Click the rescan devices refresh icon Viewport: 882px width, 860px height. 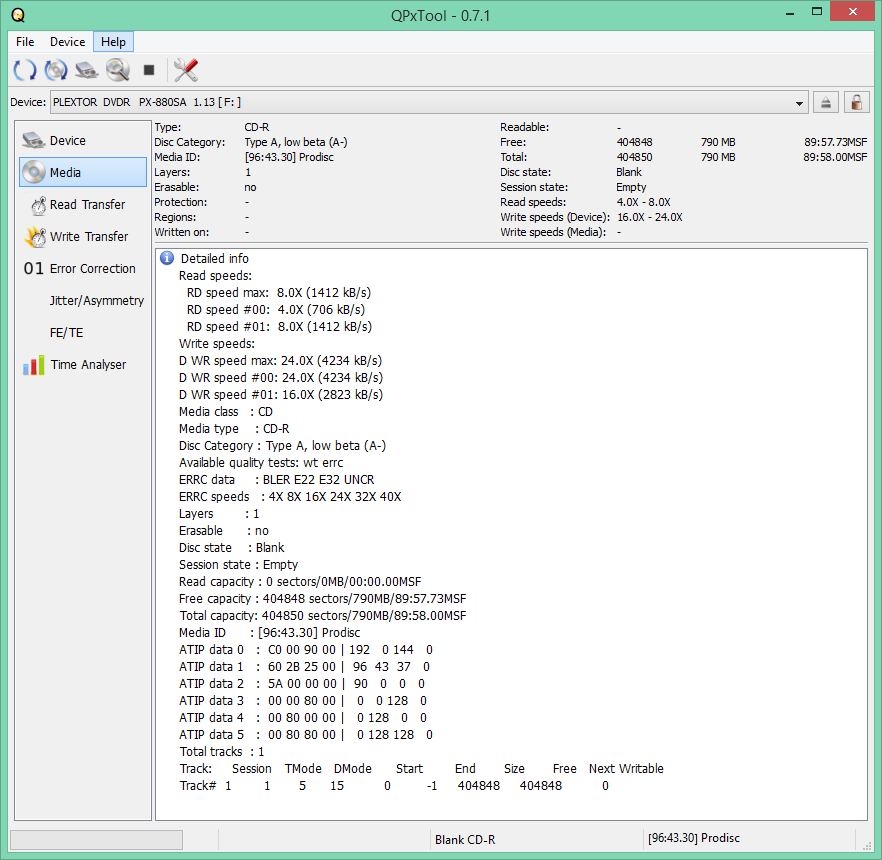[x=25, y=70]
